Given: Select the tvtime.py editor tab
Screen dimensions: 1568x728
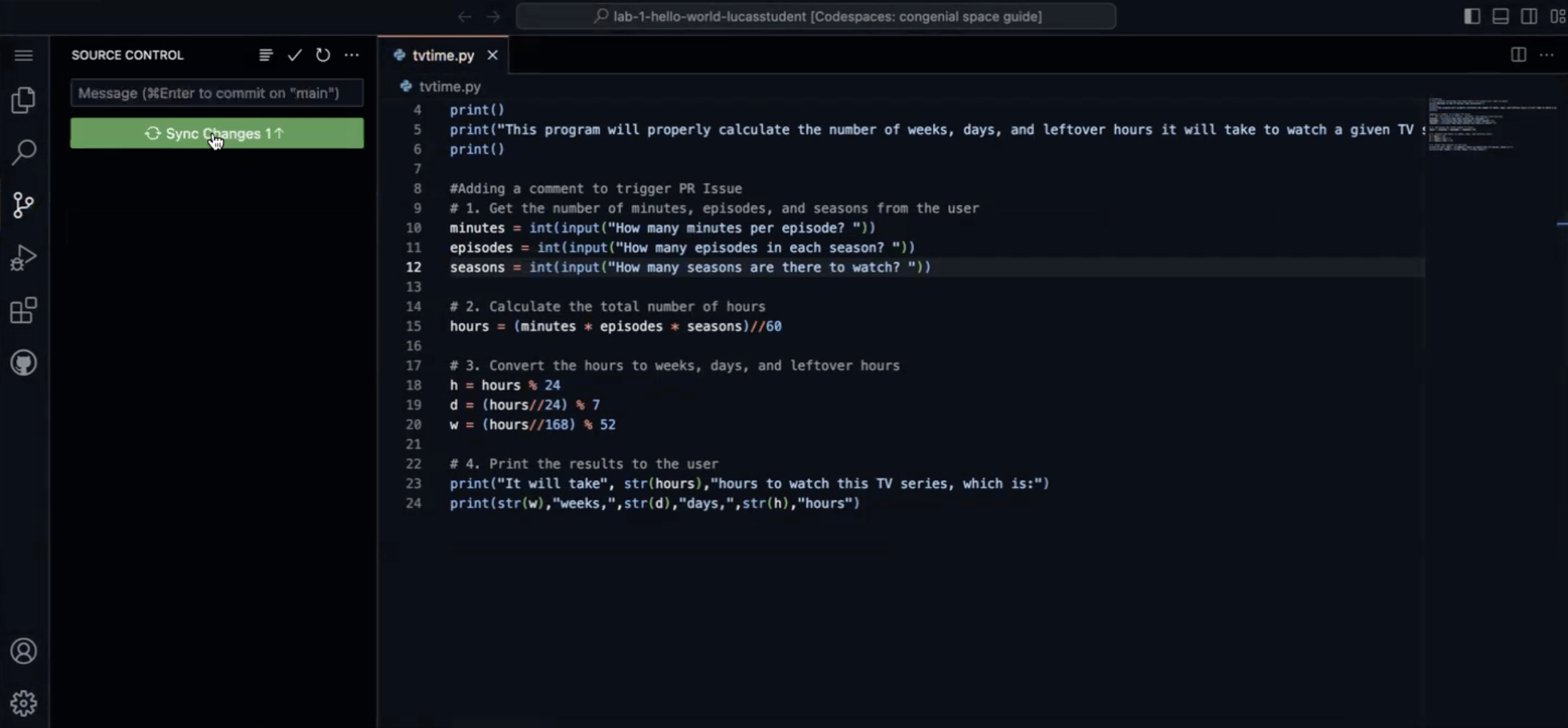Looking at the screenshot, I should click(x=443, y=56).
